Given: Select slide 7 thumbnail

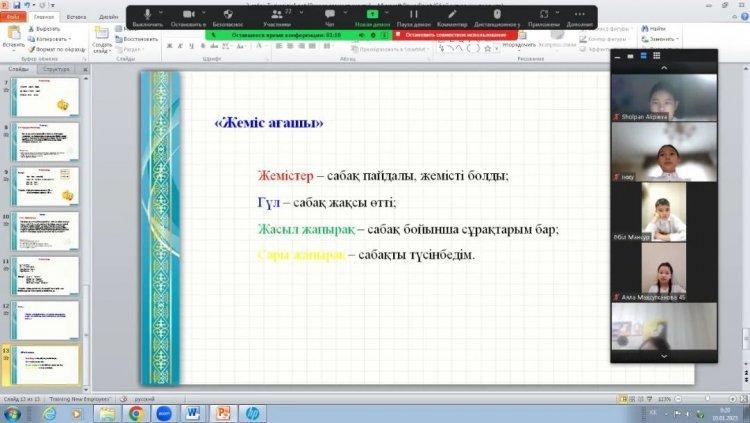Looking at the screenshot, I should (44, 98).
